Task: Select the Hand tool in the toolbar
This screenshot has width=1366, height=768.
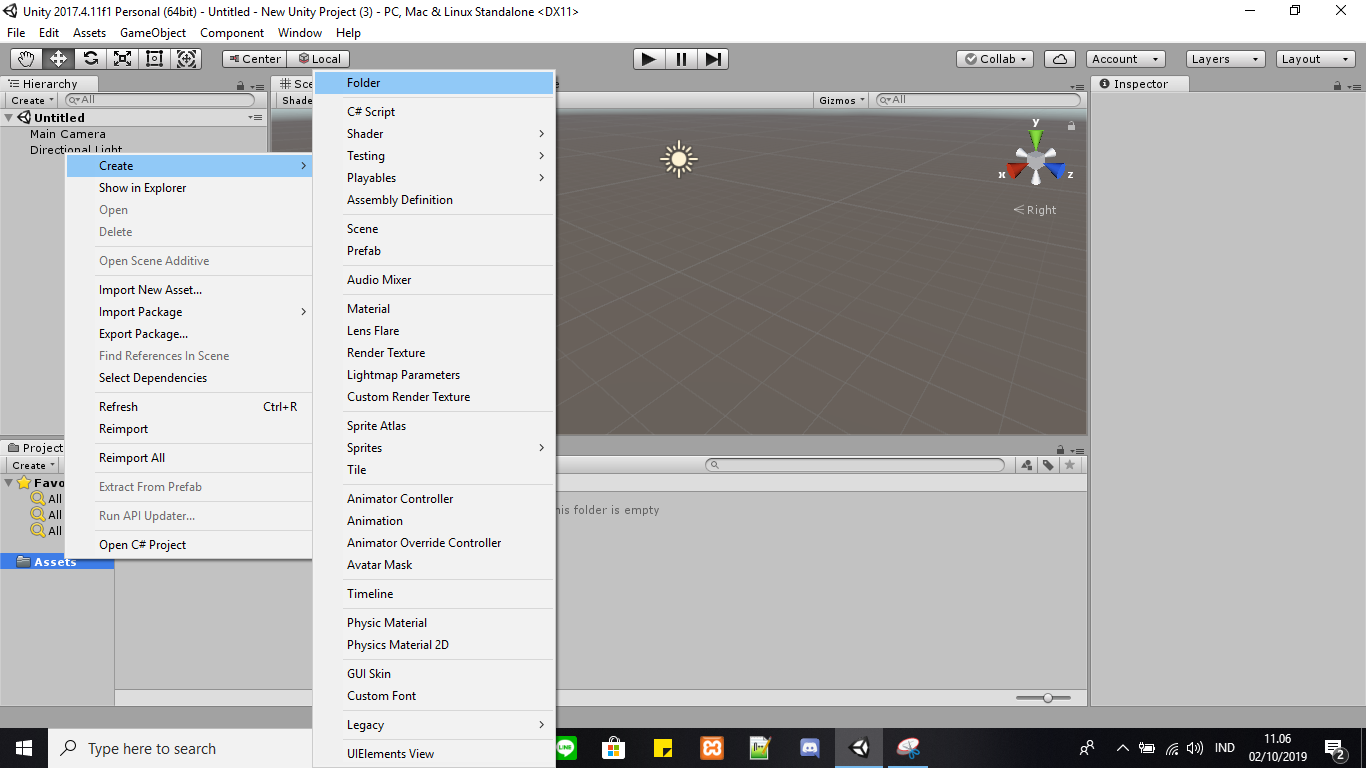Action: click(x=25, y=59)
